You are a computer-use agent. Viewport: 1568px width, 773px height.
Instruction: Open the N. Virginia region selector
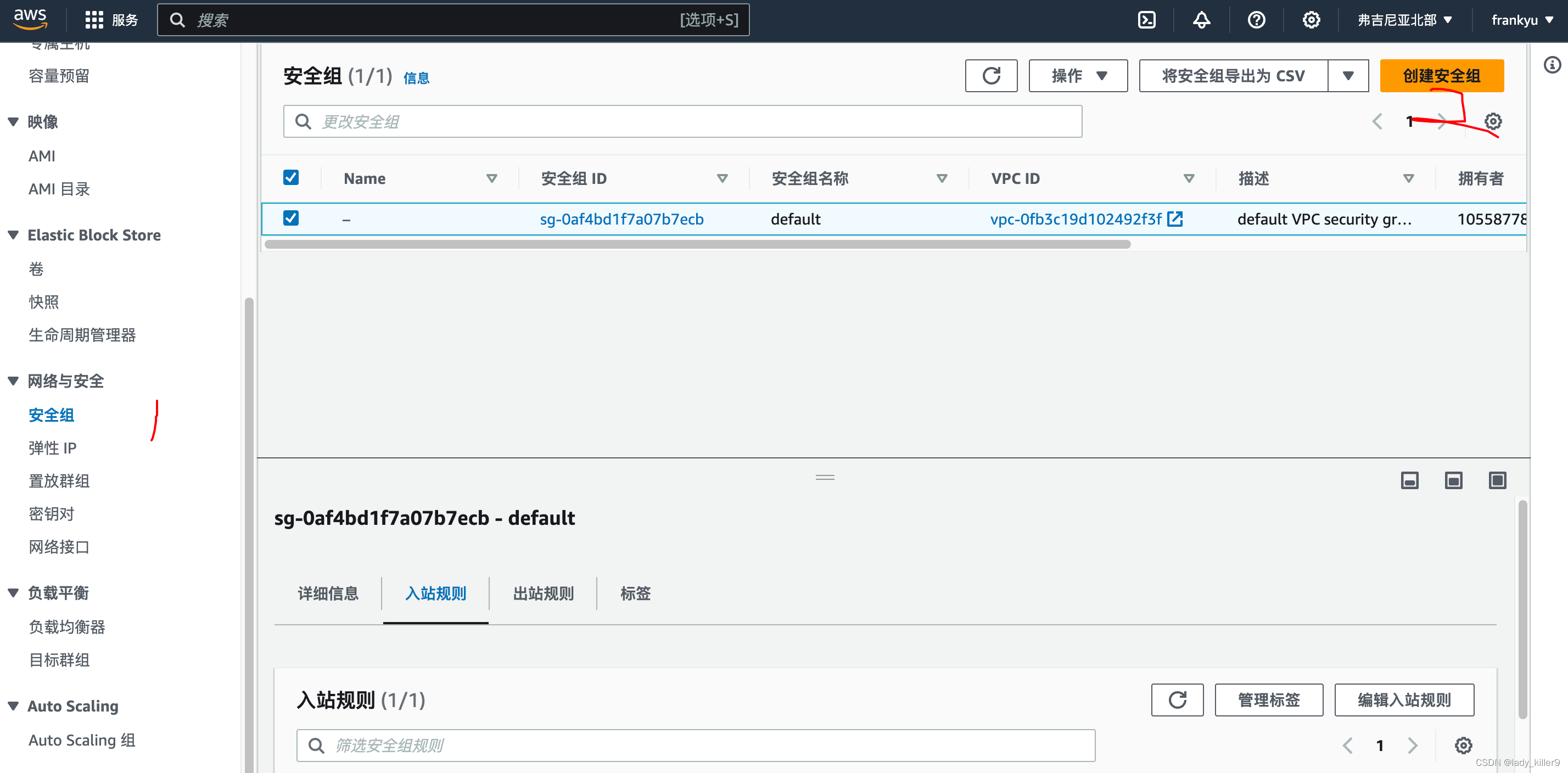tap(1405, 20)
